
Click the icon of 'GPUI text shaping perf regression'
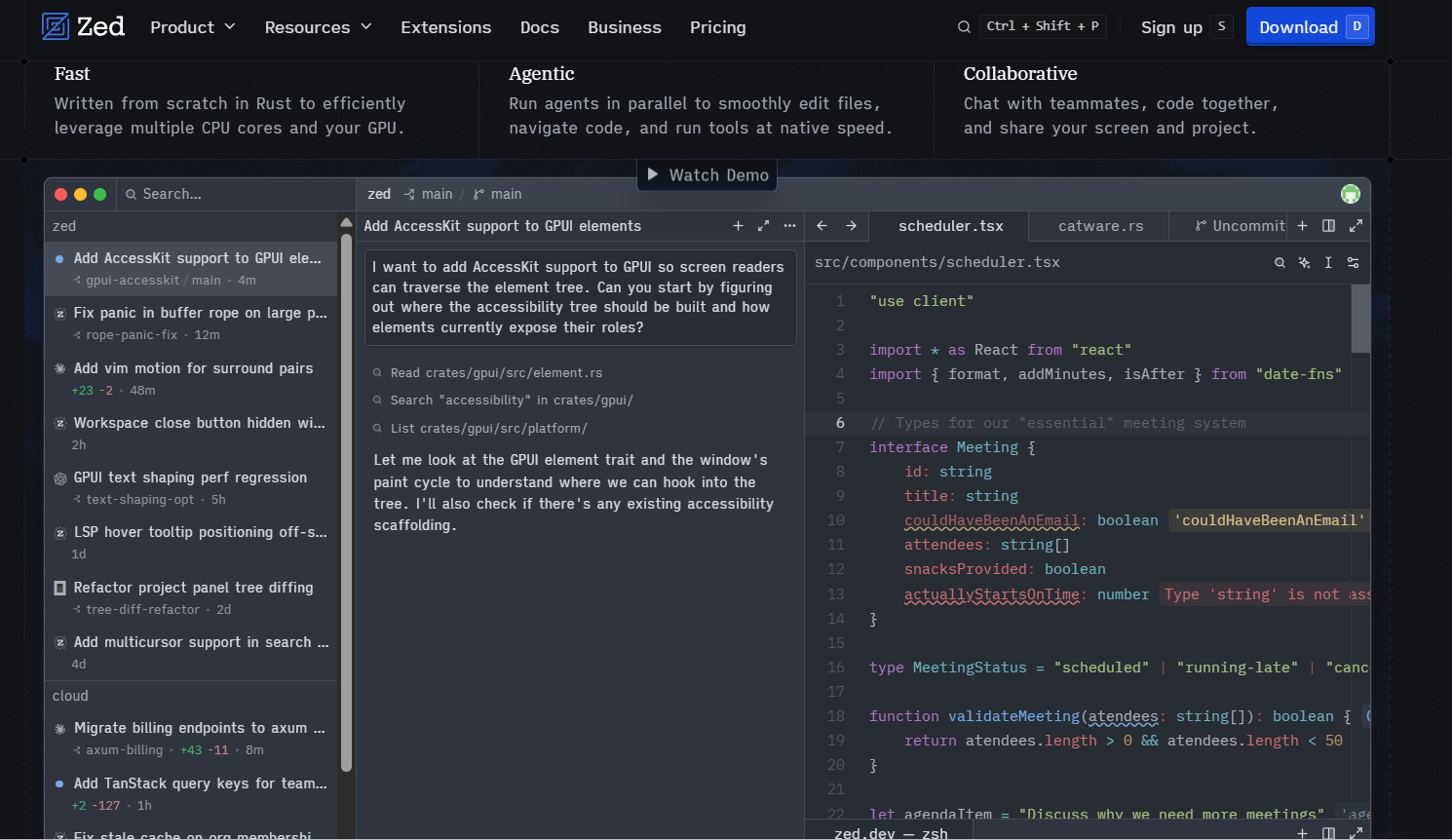click(60, 477)
